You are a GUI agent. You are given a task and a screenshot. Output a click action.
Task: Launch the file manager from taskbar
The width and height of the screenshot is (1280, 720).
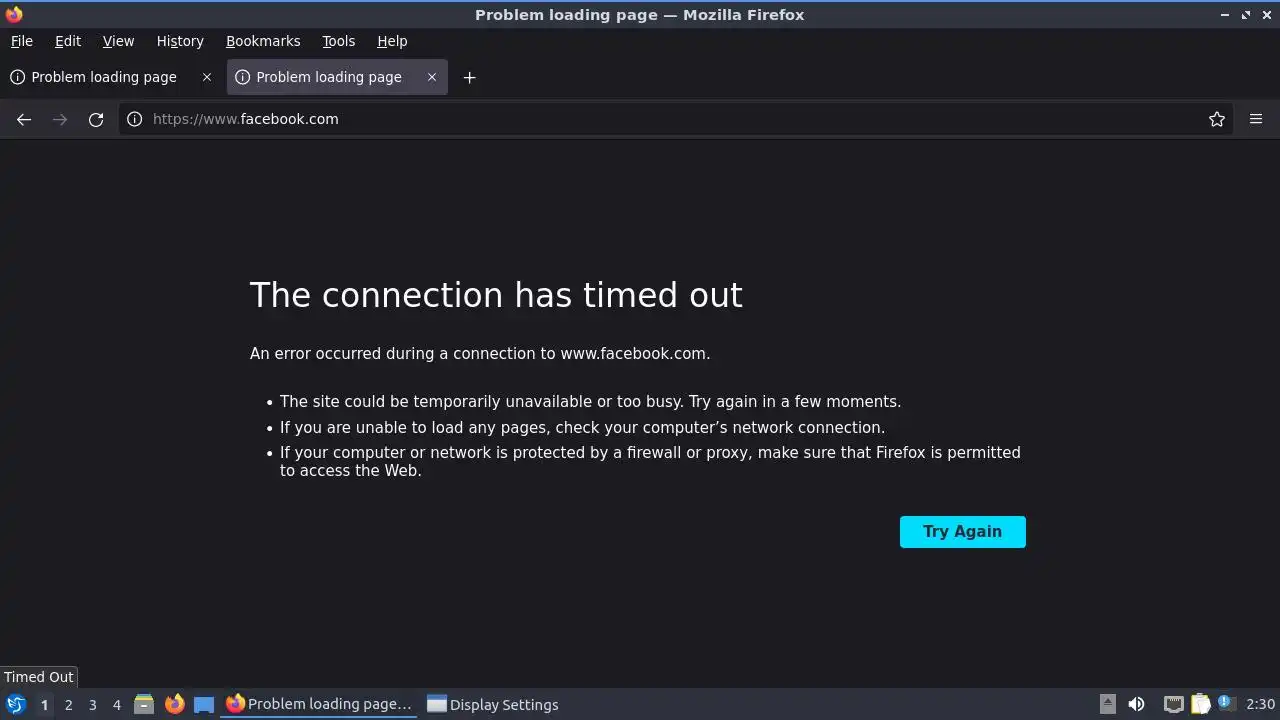[144, 704]
